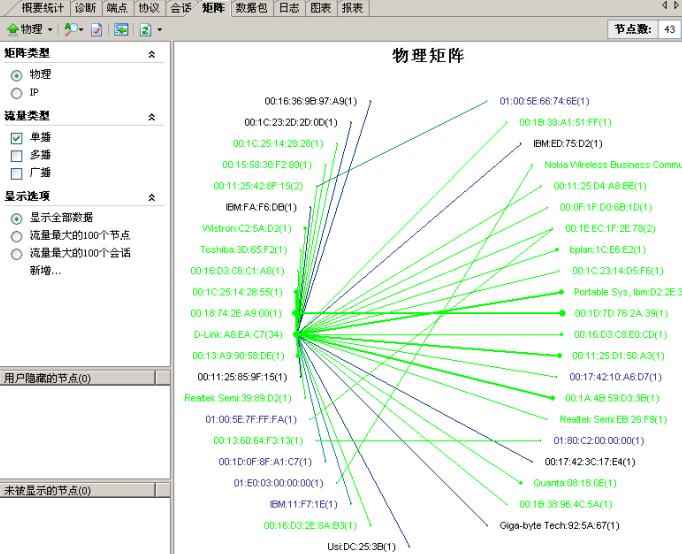Enable the 广播 traffic checkbox
The image size is (682, 554).
[15, 173]
